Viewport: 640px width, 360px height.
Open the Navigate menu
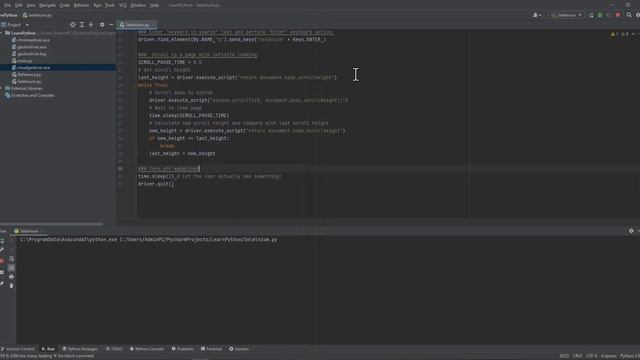[x=47, y=5]
